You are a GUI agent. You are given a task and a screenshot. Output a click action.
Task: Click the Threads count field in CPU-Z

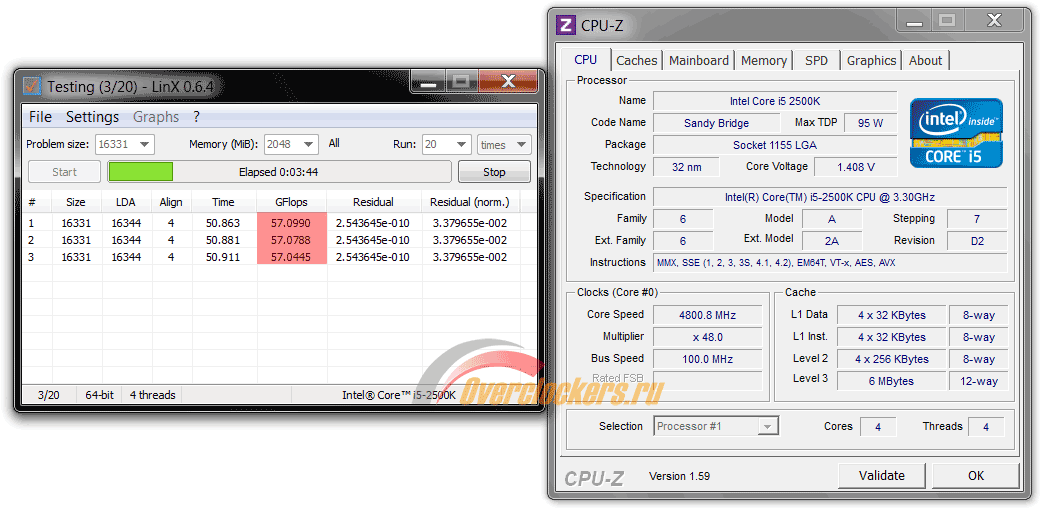[x=986, y=427]
